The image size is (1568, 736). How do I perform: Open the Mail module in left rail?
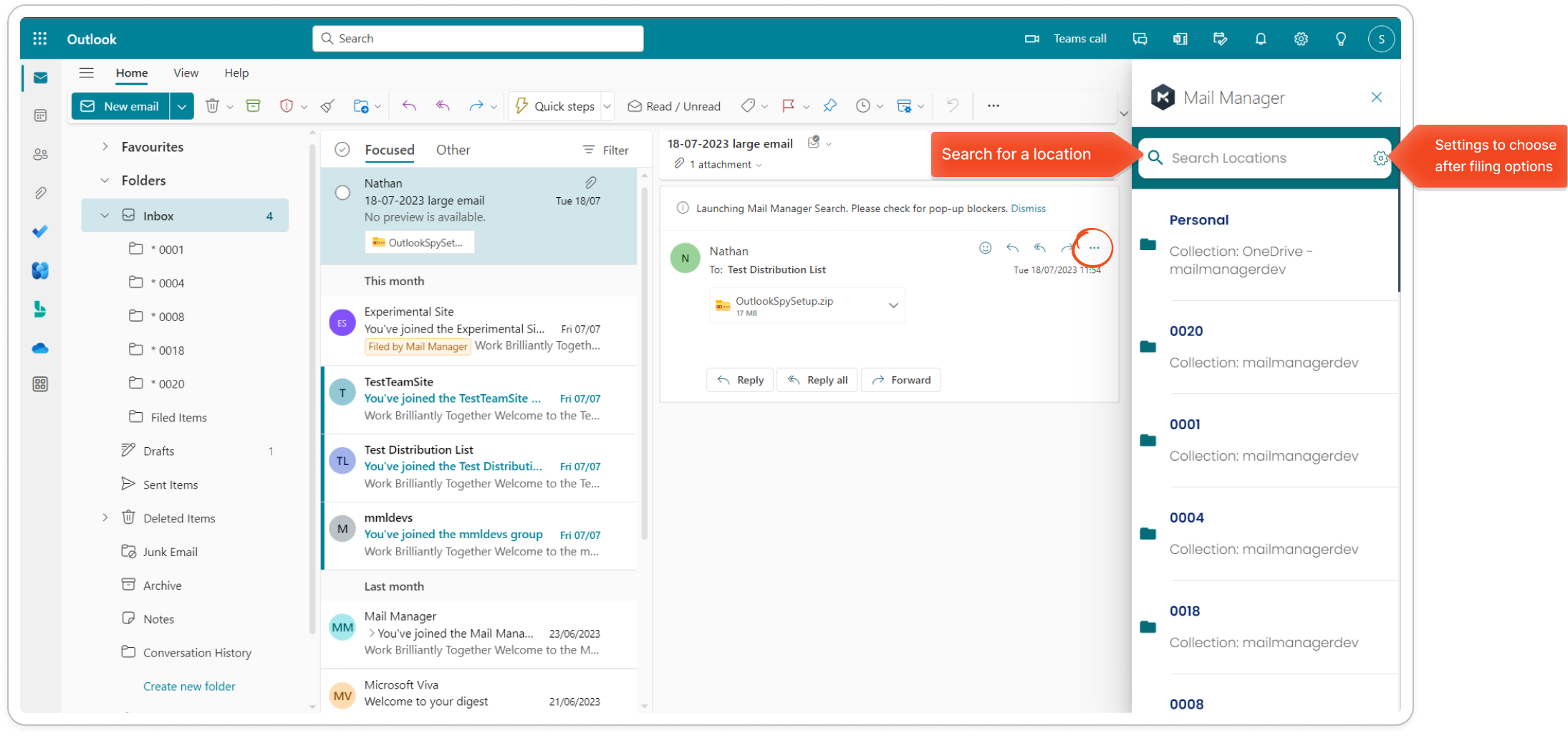coord(40,77)
